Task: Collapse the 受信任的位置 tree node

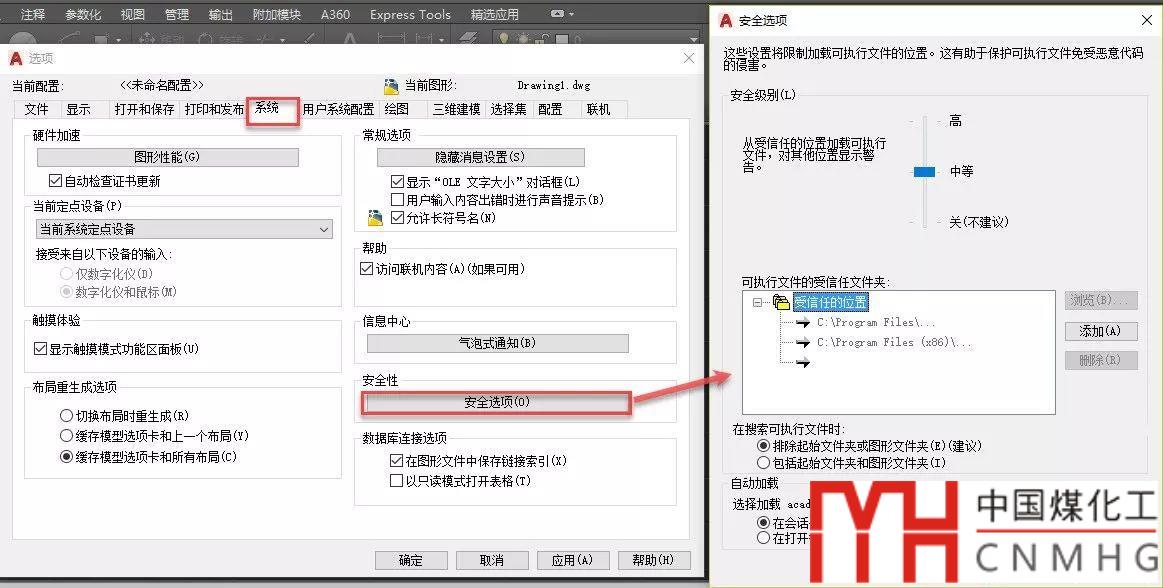Action: coord(757,303)
